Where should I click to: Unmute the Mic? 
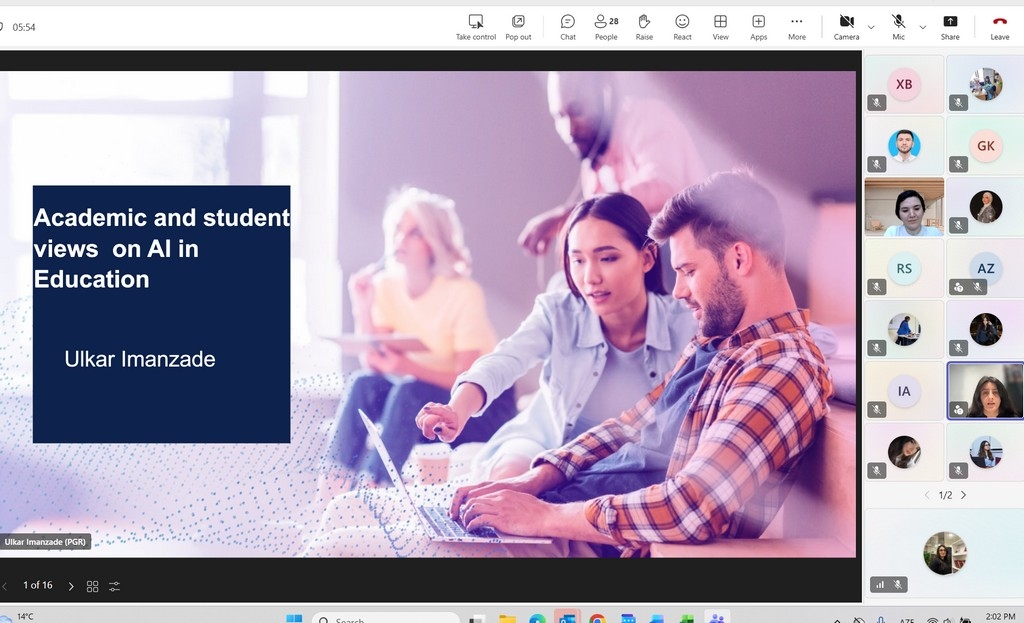(898, 27)
